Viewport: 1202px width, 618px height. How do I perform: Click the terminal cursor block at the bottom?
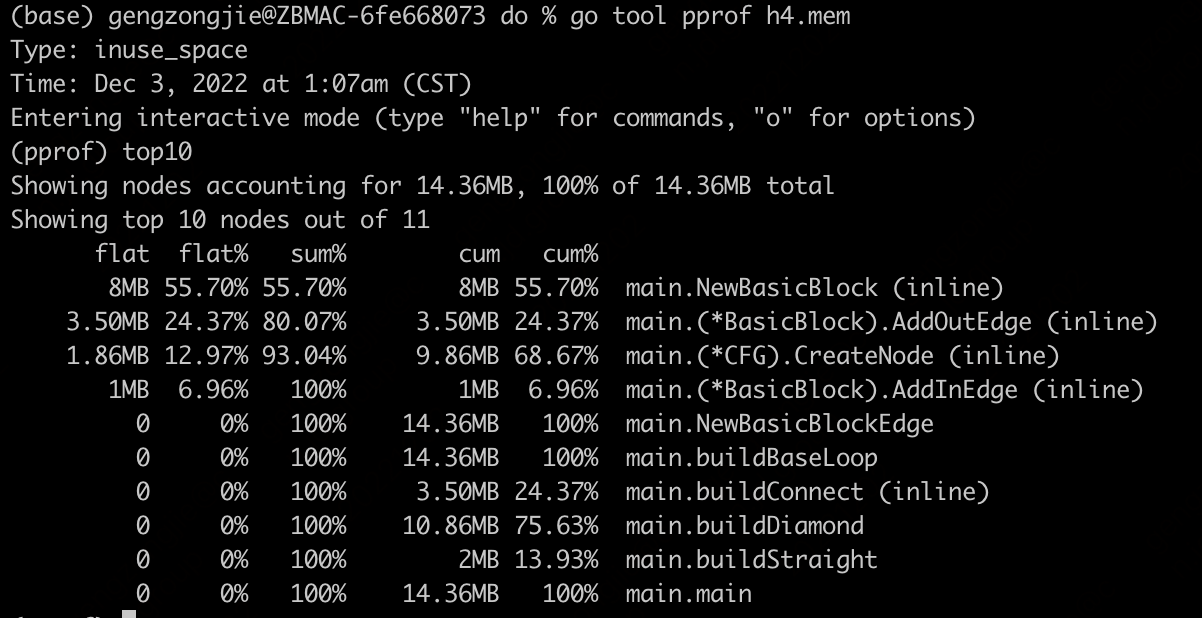128,612
